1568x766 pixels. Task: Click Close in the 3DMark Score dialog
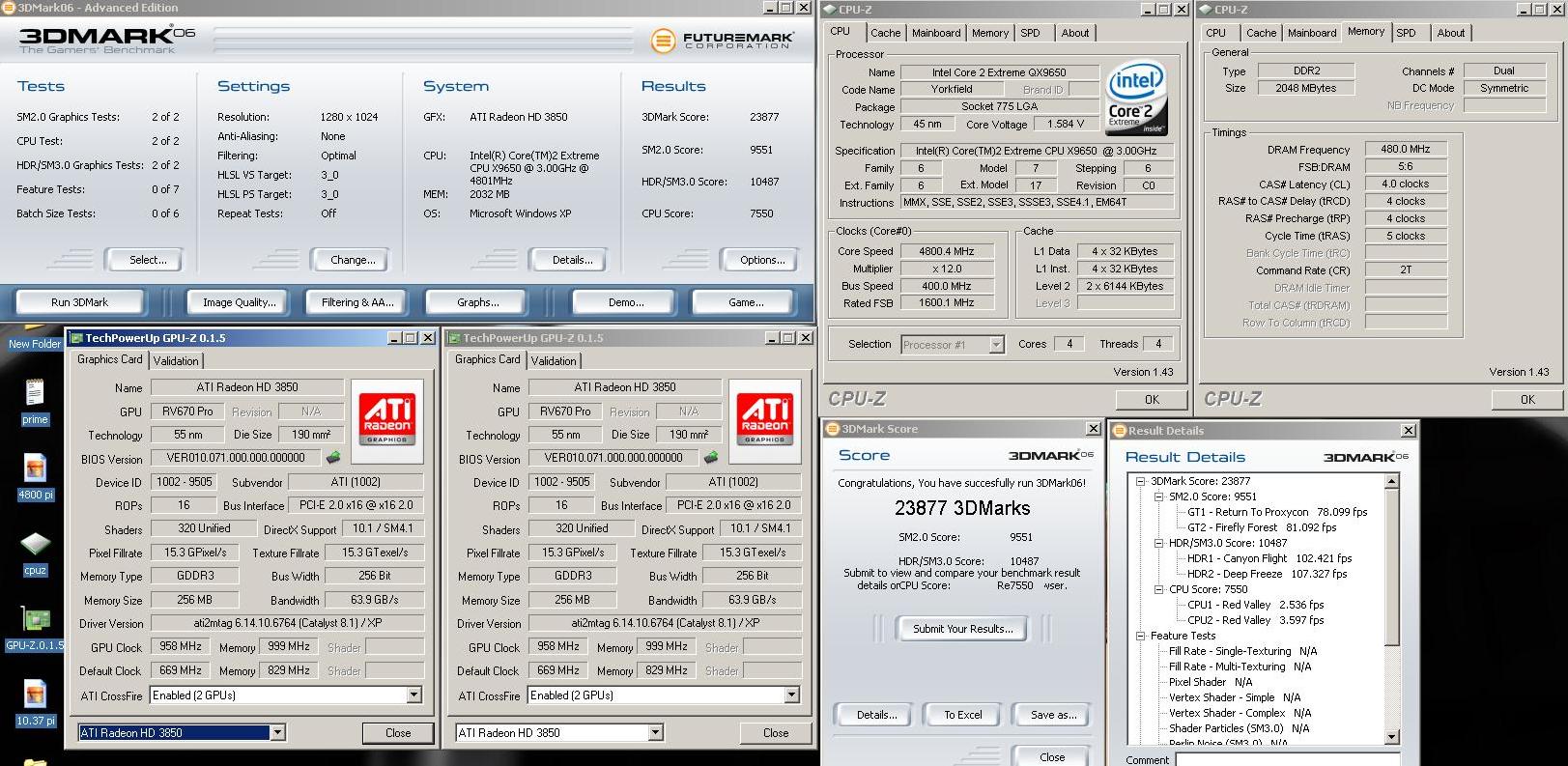tap(1052, 756)
